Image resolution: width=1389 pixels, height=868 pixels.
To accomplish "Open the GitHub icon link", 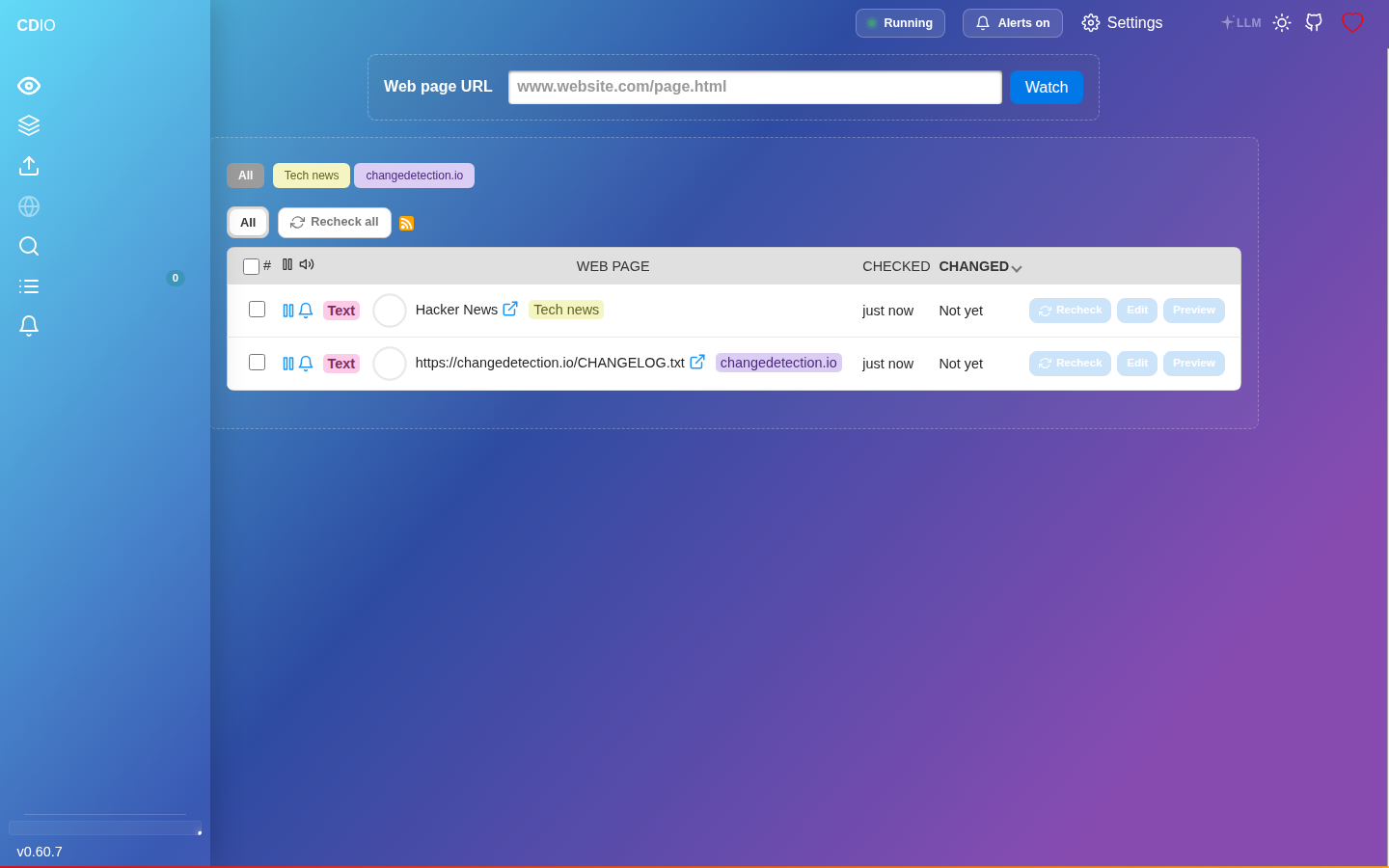I will coord(1314,22).
